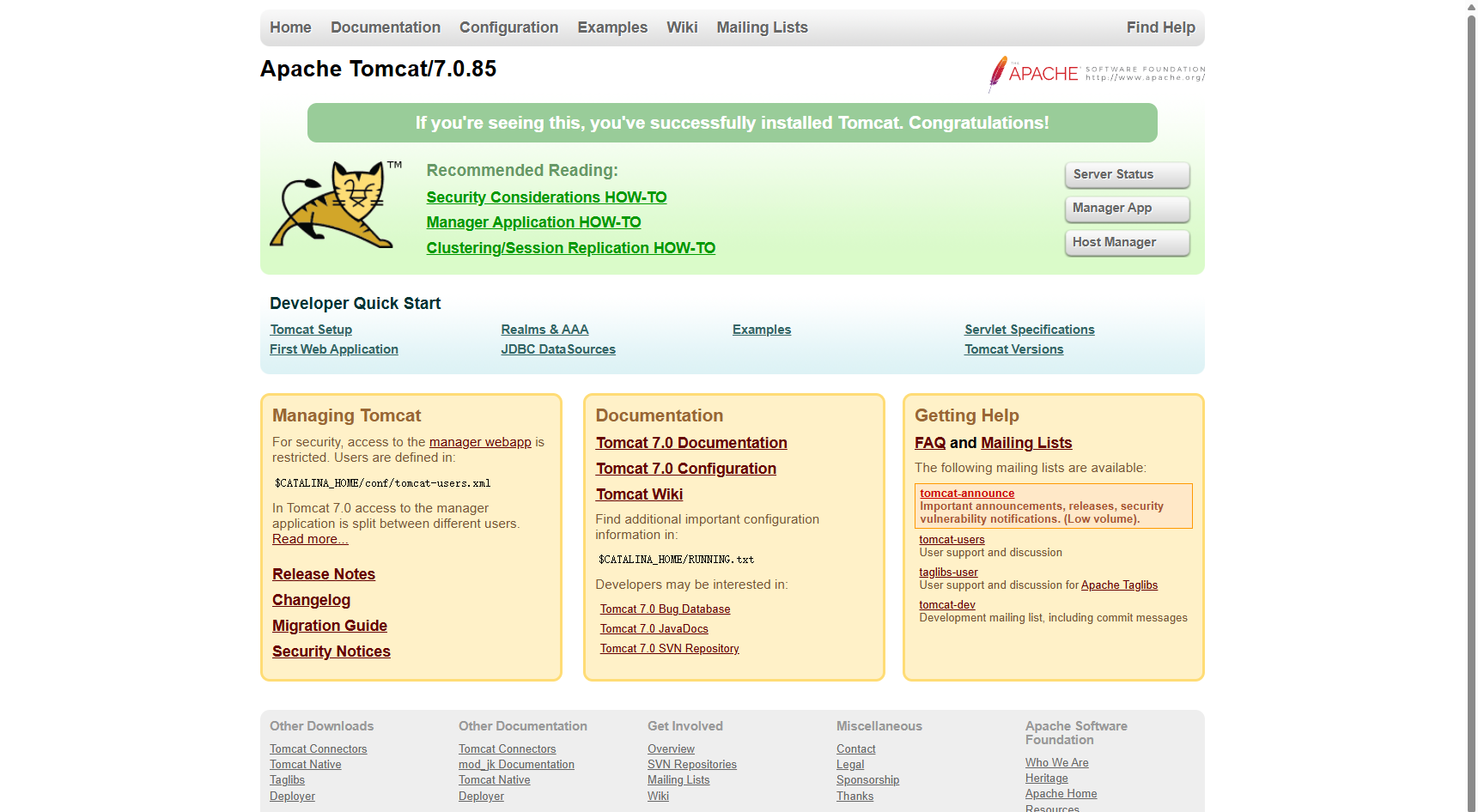This screenshot has height=812, width=1478.
Task: Open the JDBC DataSources link
Action: tap(558, 349)
